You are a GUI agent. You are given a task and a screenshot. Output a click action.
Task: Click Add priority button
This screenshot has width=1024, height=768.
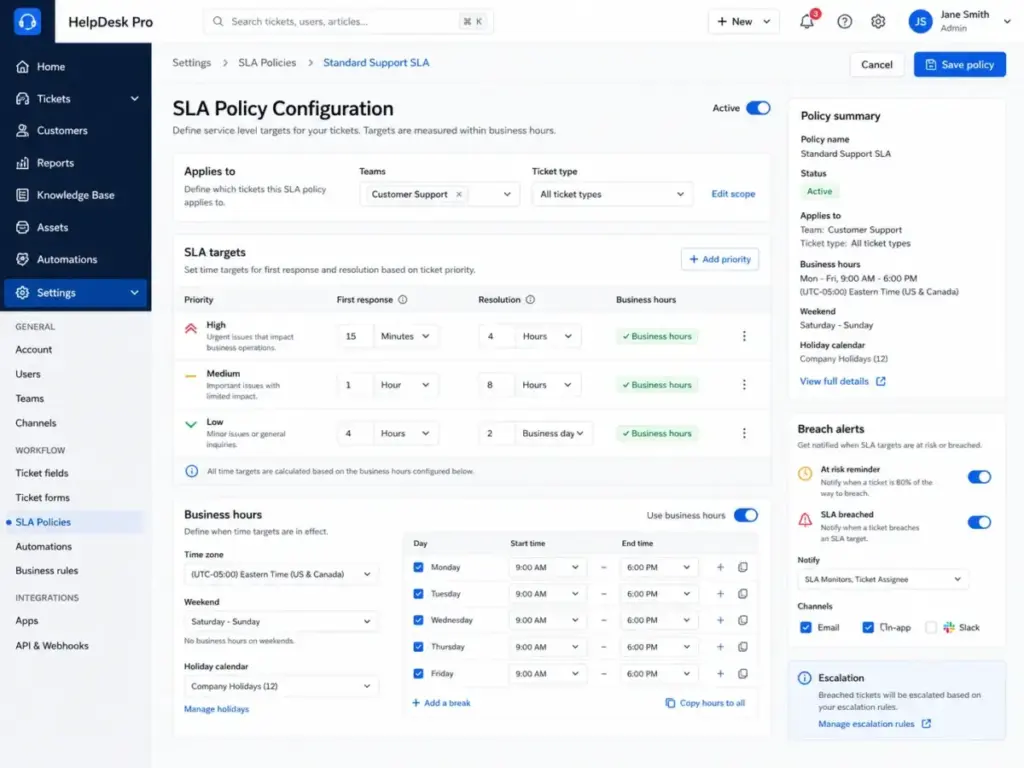click(720, 259)
